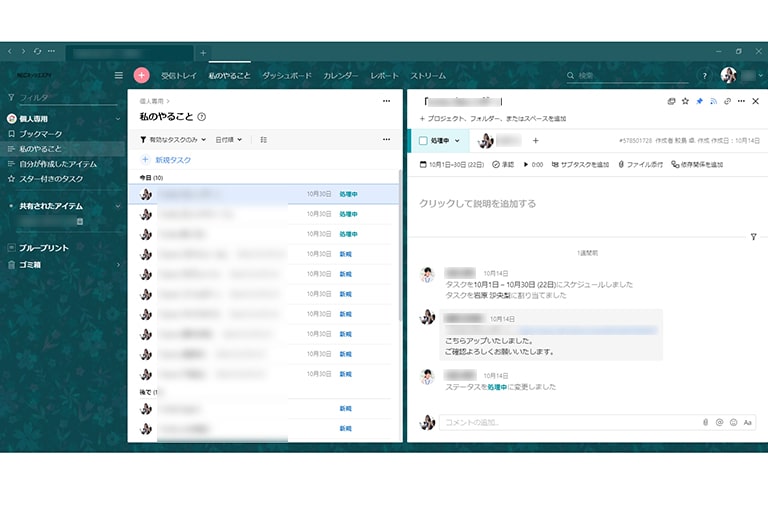Open a new tab with the plus
Screen dimensions: 768x512
(203, 52)
